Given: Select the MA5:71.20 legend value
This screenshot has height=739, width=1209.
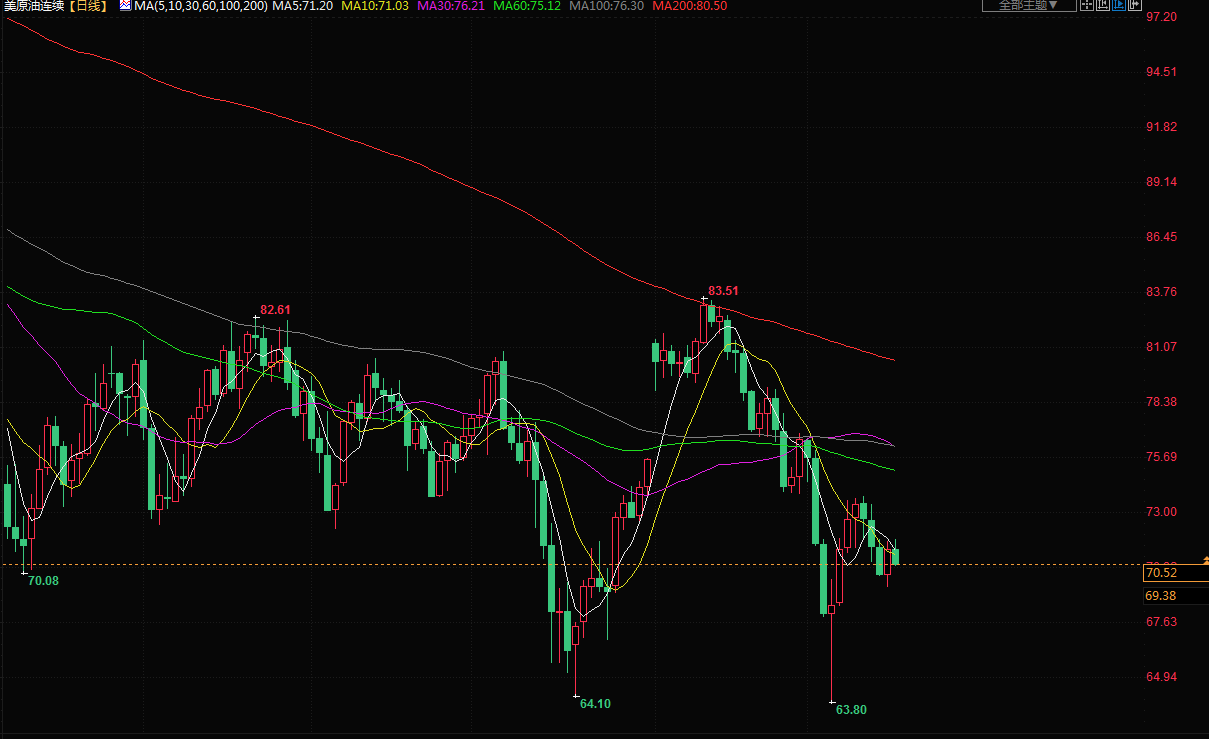Looking at the screenshot, I should (303, 6).
